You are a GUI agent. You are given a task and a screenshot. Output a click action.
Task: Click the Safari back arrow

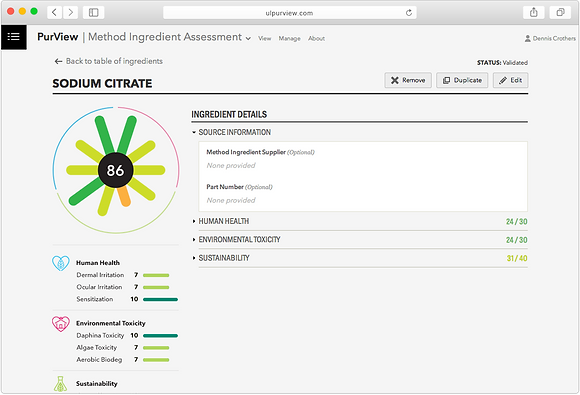click(54, 13)
